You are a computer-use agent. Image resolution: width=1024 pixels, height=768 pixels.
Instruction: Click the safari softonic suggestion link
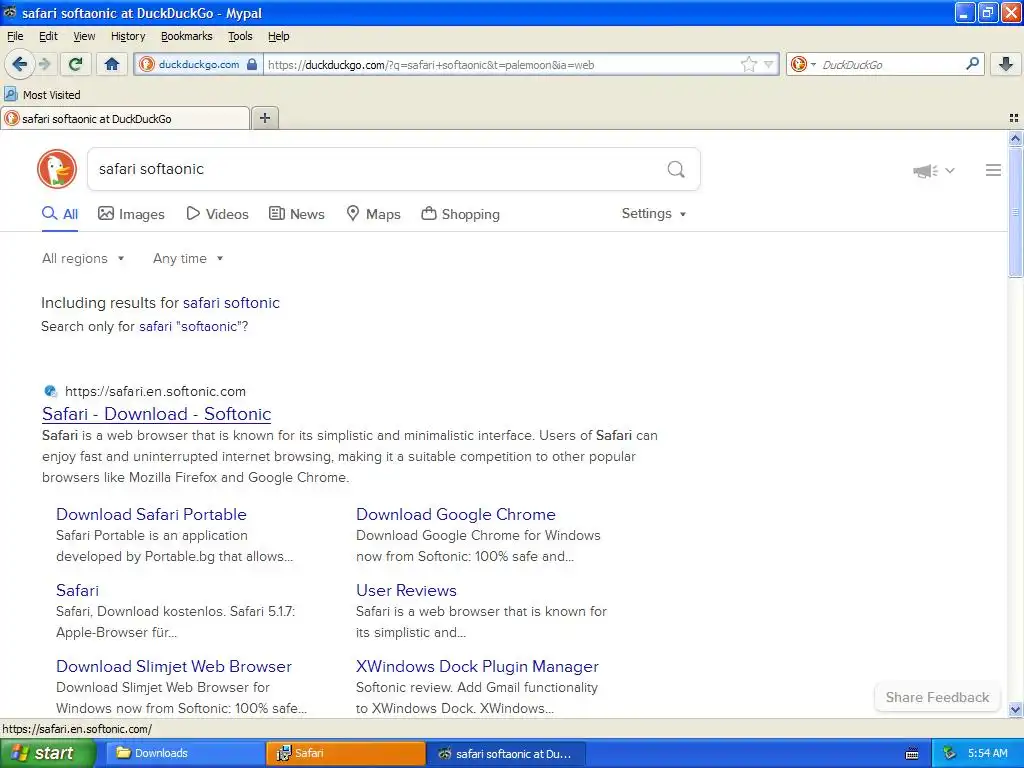point(231,303)
